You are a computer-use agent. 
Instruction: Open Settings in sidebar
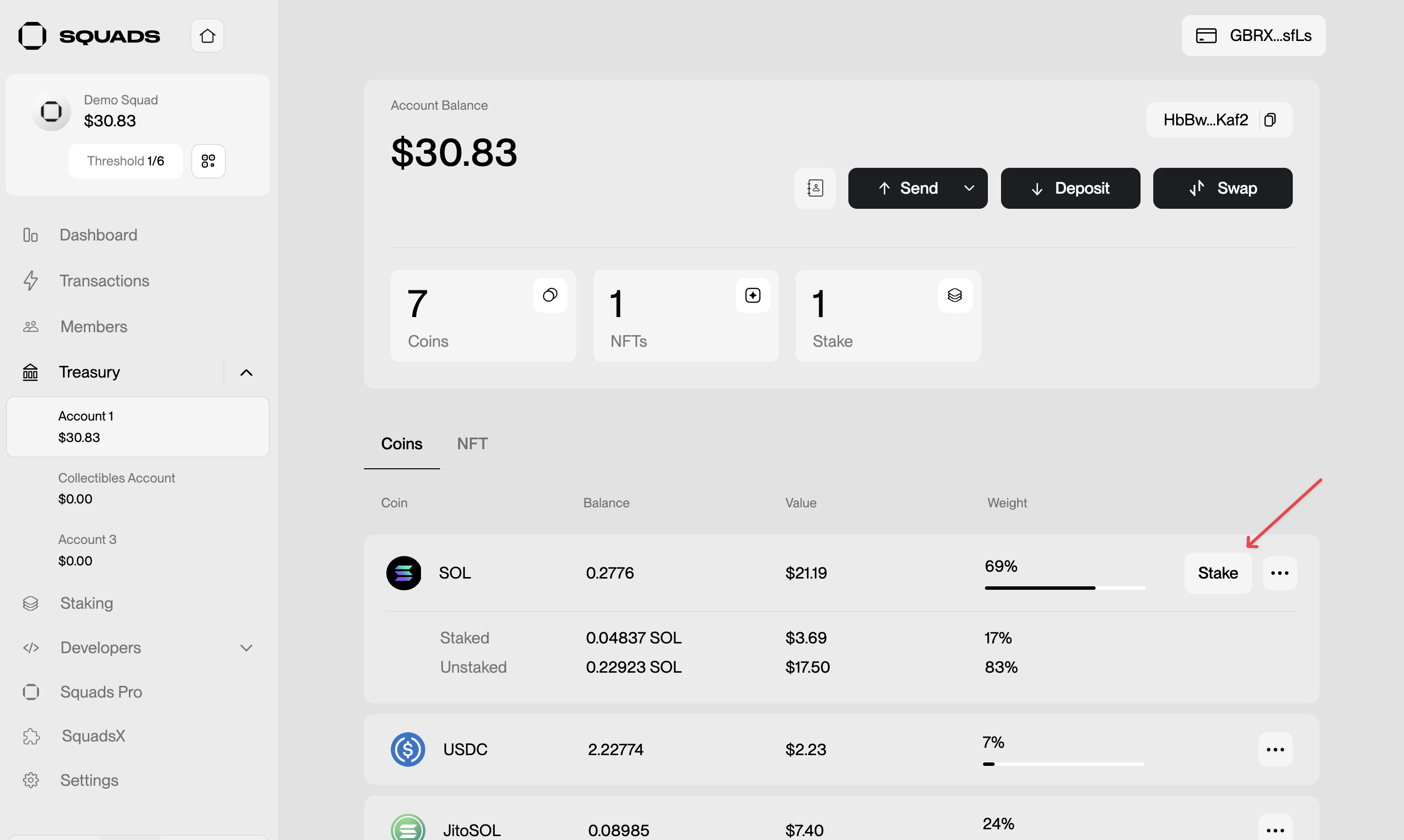click(x=89, y=780)
